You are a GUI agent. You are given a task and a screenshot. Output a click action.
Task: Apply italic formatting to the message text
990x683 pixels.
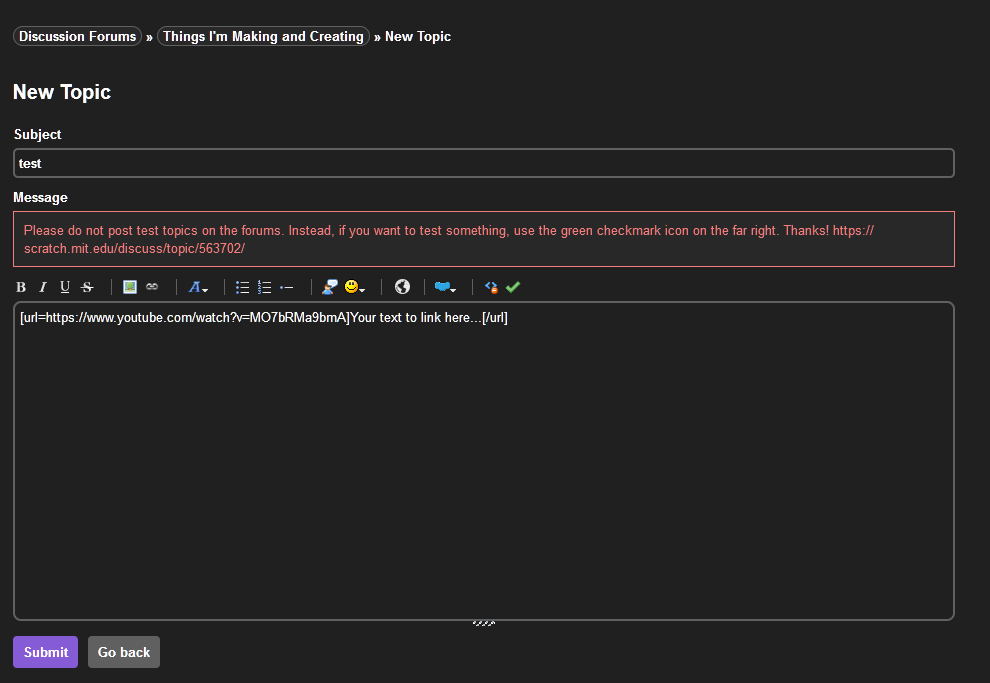[43, 287]
